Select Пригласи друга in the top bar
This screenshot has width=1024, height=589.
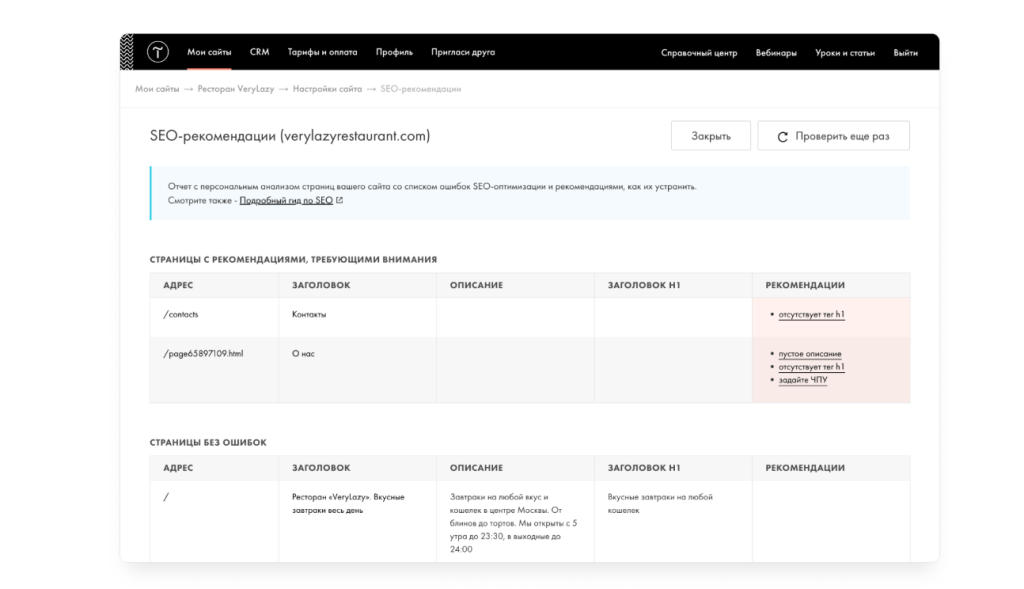click(462, 52)
